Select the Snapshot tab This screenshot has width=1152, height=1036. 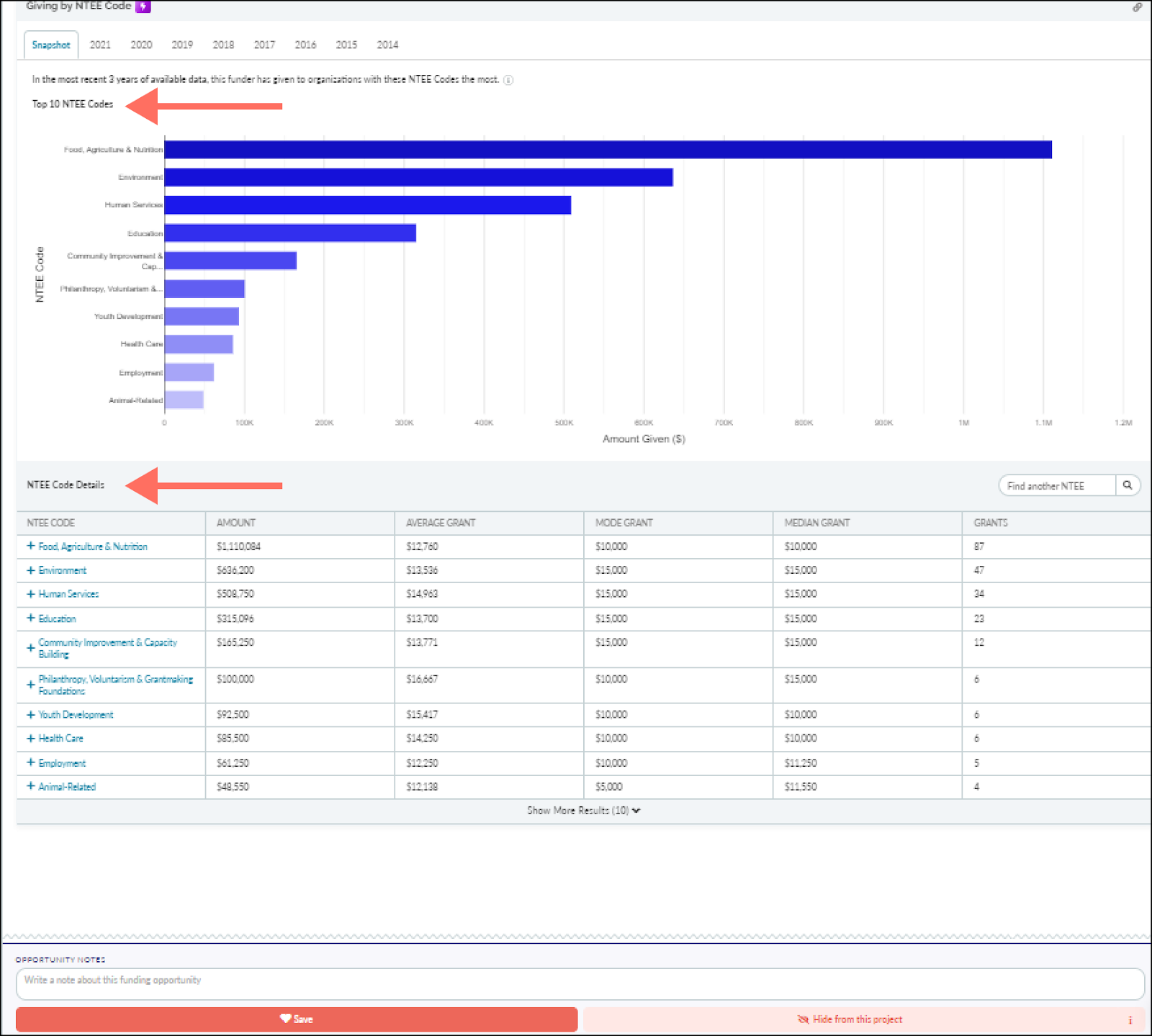(51, 45)
